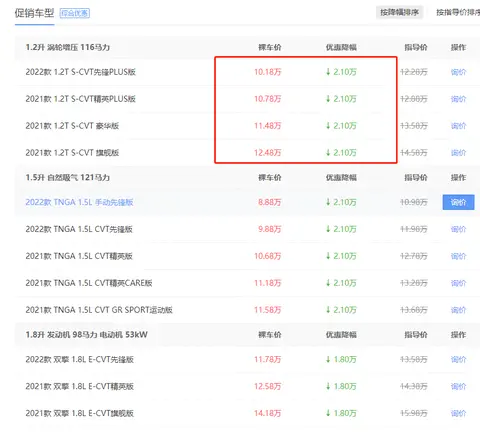The image size is (480, 432).
Task: Click 询价 for 2021款 1.2T S-CVT精英PLUS版
Action: click(458, 99)
